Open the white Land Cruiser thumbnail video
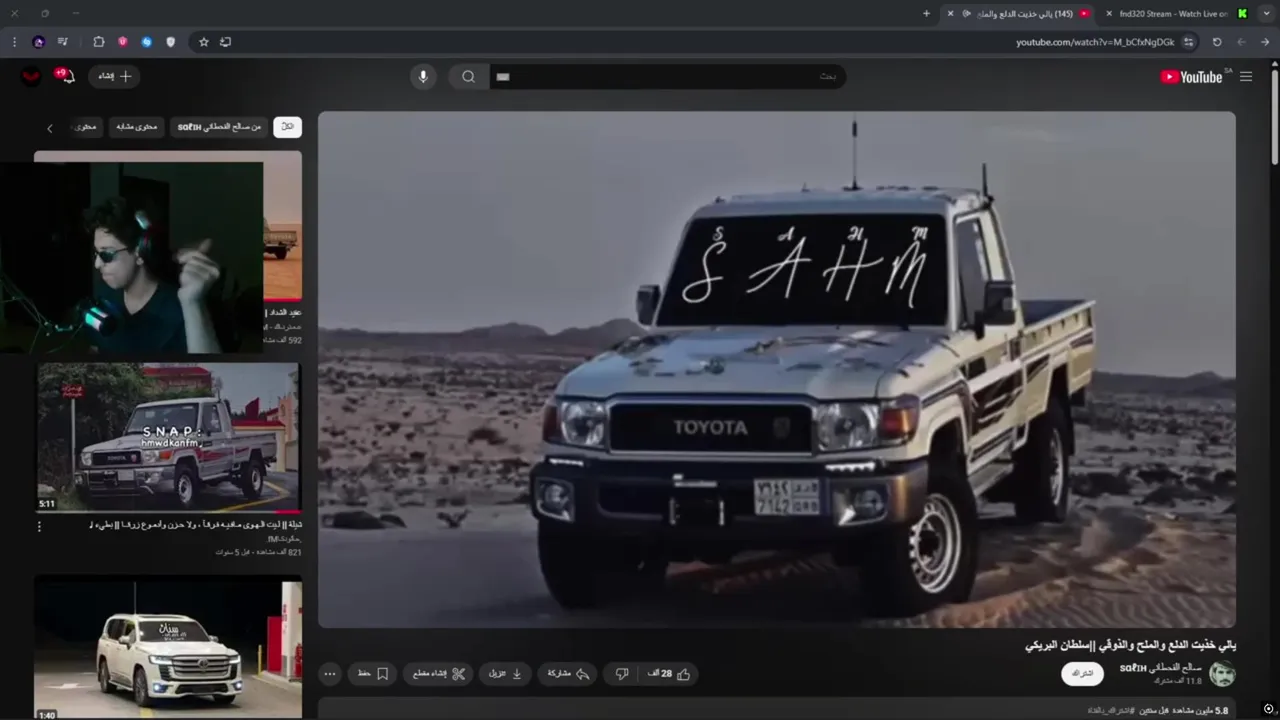Viewport: 1280px width, 720px height. coord(168,647)
